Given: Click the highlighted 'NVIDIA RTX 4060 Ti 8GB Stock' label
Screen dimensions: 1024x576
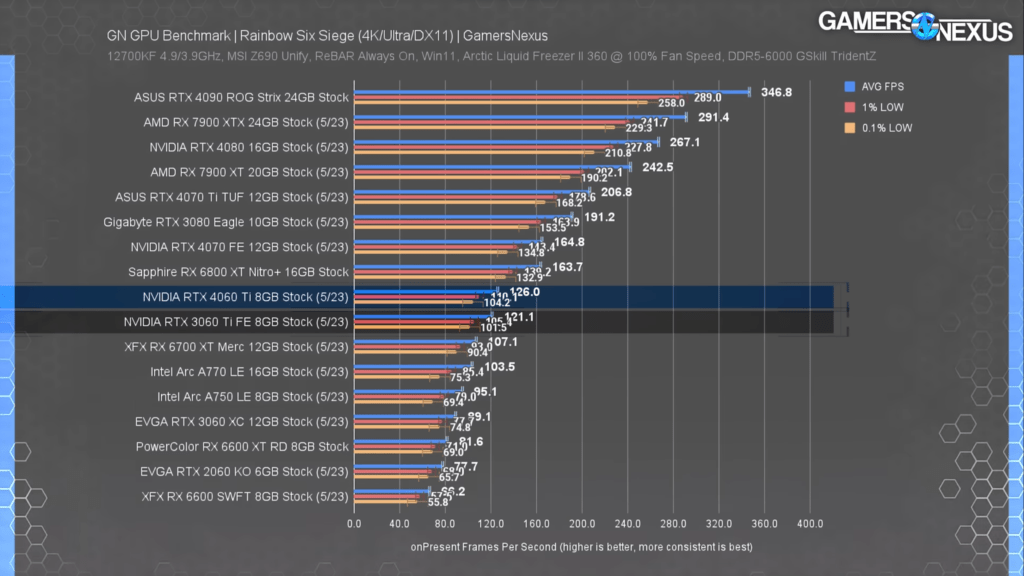Looking at the screenshot, I should [x=246, y=297].
